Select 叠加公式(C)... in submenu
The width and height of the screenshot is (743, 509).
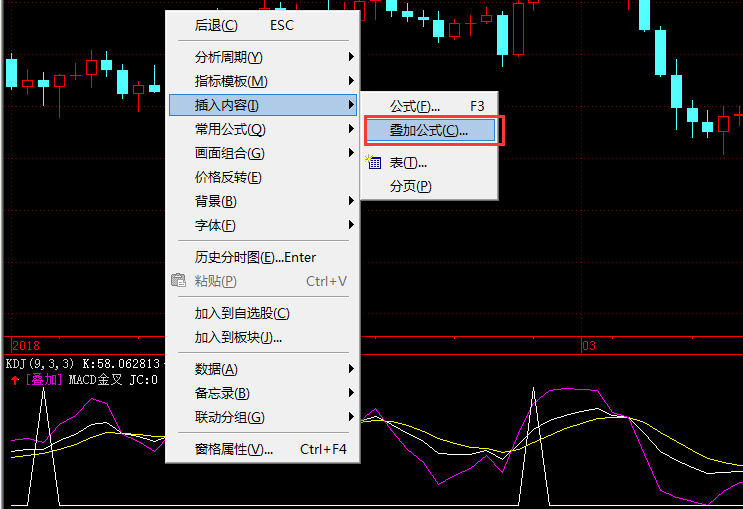pyautogui.click(x=430, y=130)
